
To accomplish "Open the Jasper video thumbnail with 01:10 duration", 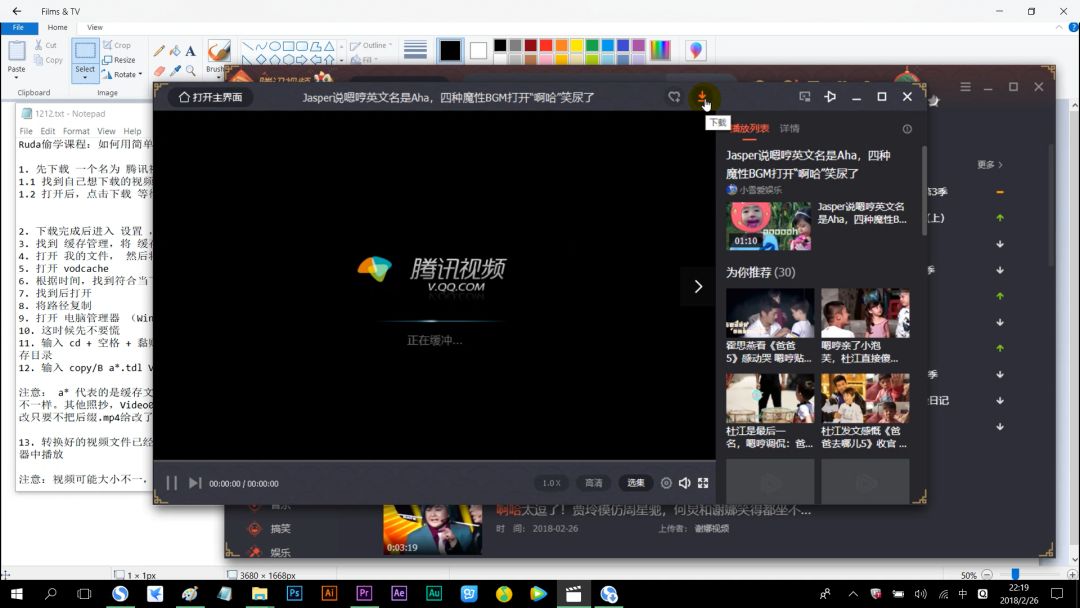I will pyautogui.click(x=769, y=226).
